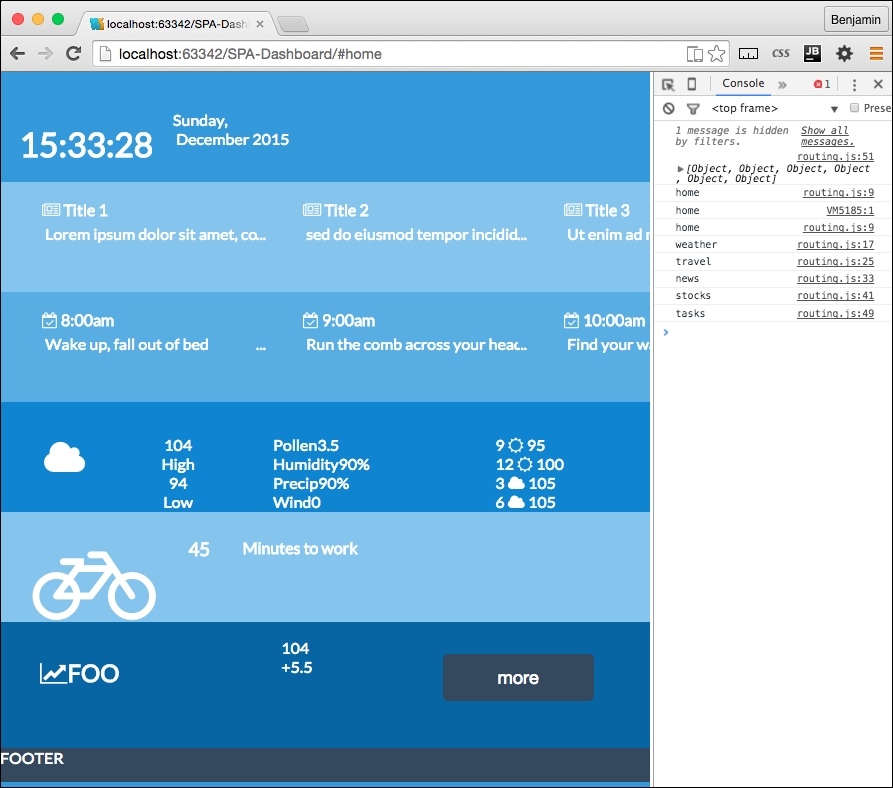Open routing.js:49 link beside tasks
This screenshot has width=893, height=788.
coord(835,313)
